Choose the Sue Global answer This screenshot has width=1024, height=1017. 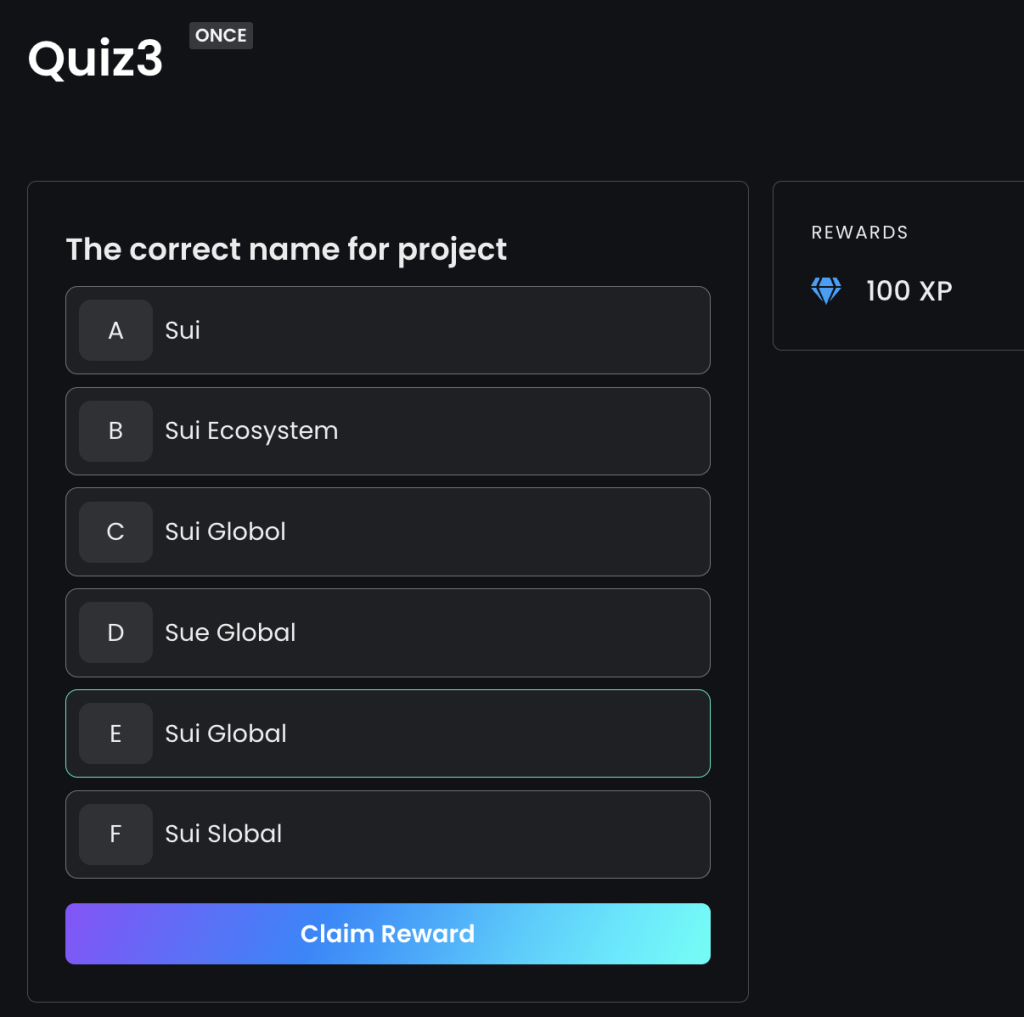pyautogui.click(x=388, y=632)
